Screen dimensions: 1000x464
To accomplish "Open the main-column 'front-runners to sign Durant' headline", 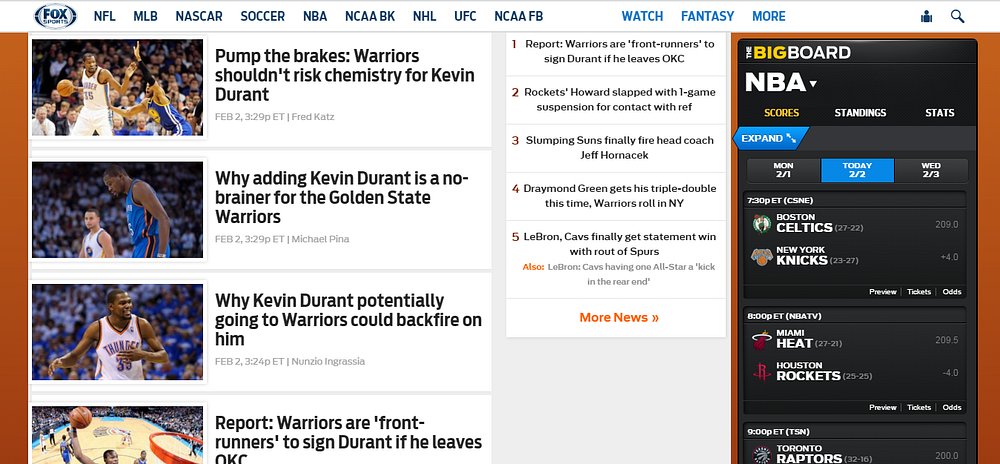I will [x=348, y=440].
